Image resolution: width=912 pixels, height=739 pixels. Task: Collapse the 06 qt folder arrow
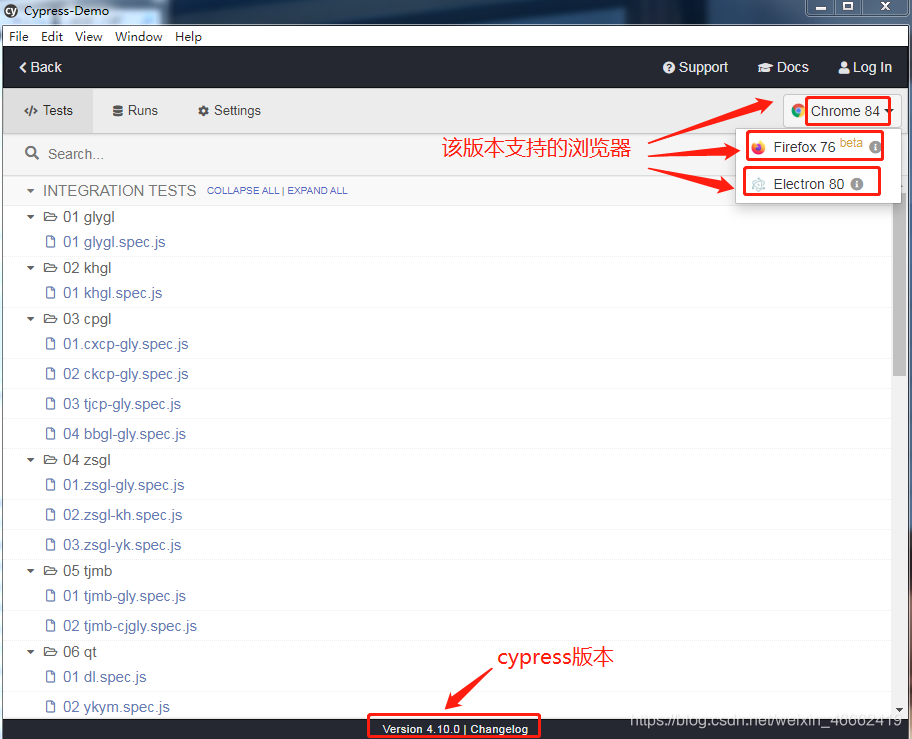(30, 652)
